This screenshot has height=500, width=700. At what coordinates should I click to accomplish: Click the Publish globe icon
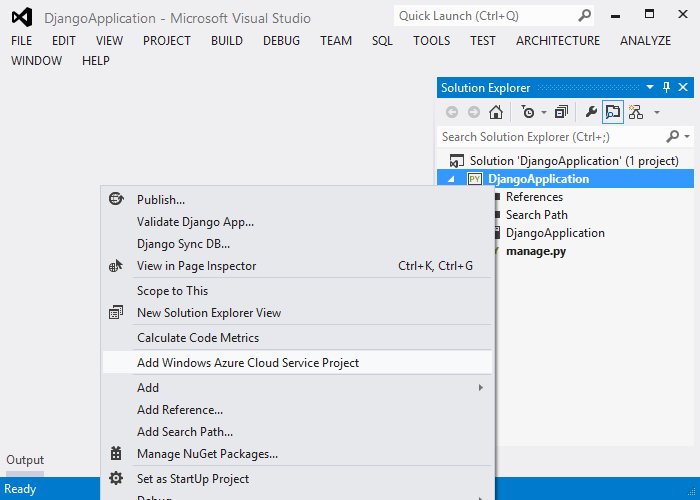116,198
